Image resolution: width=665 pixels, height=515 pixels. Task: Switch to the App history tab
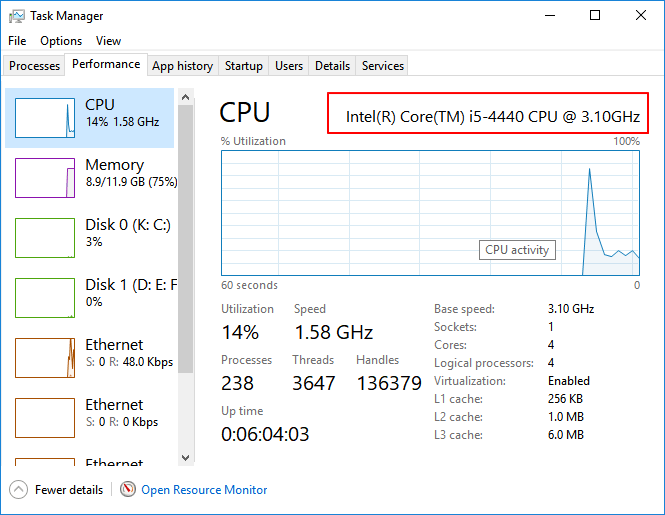[x=182, y=66]
